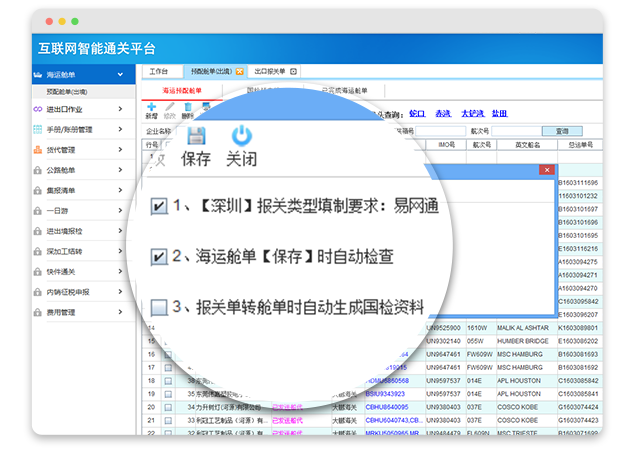Uncheck option 2 海运舱单保存时自动检查
The height and width of the screenshot is (452, 640).
[x=158, y=257]
